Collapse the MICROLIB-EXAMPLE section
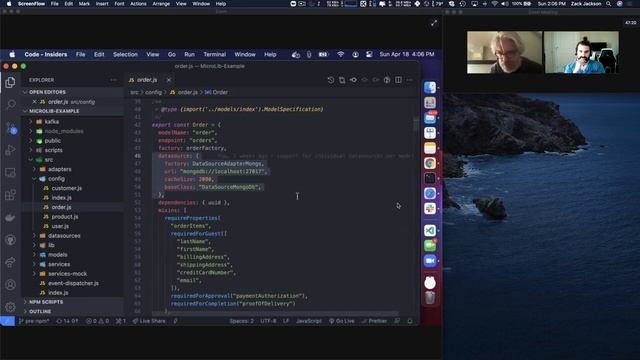The image size is (640, 360). pyautogui.click(x=54, y=111)
